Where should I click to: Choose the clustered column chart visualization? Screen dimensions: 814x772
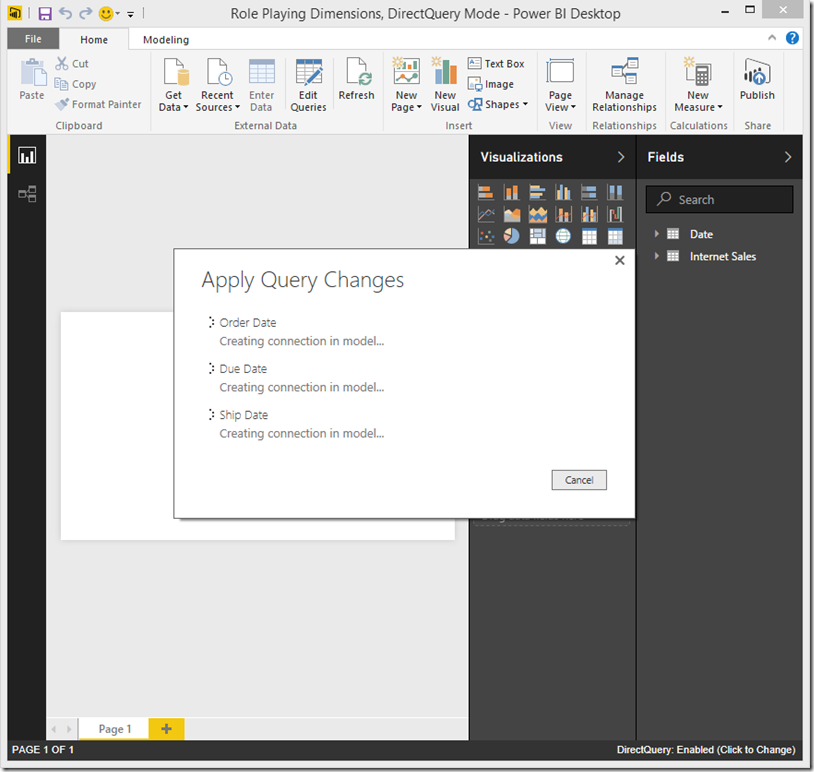pyautogui.click(x=563, y=193)
